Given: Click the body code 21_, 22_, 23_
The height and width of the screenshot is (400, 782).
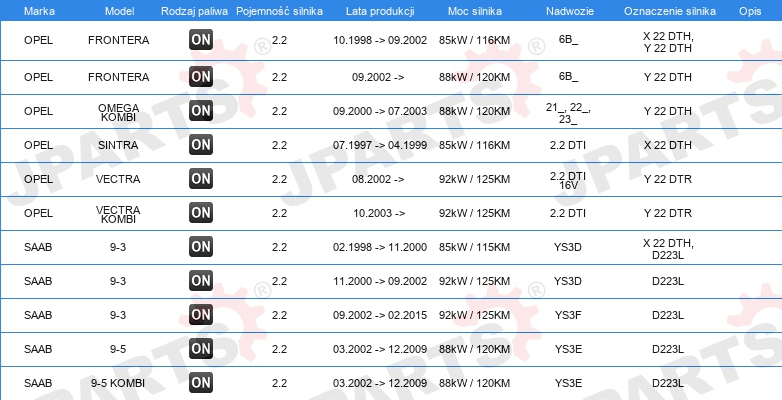Looking at the screenshot, I should tap(568, 112).
